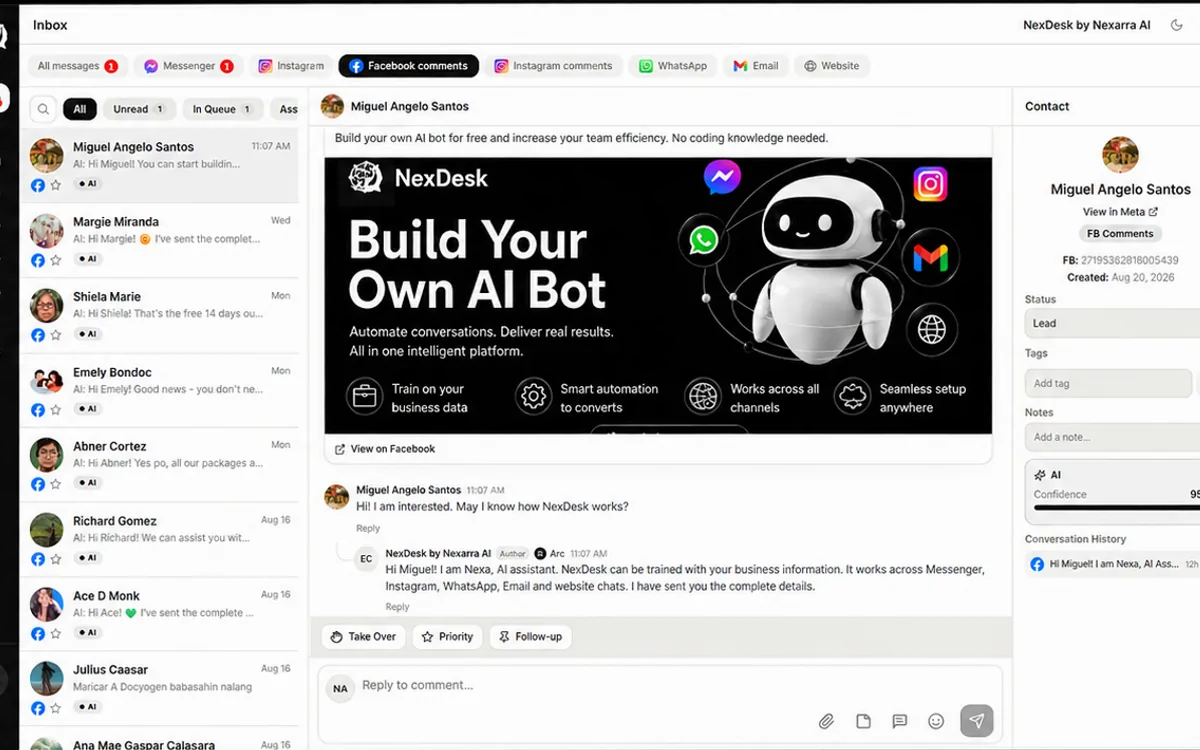Take Over the conversation
The image size is (1200, 750).
tap(363, 637)
